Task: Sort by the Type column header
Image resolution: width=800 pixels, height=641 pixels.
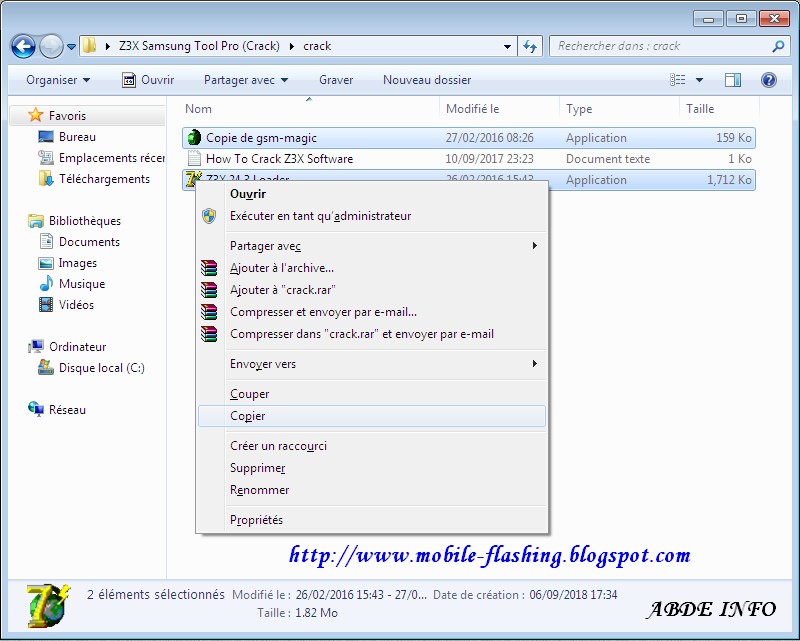Action: coord(619,109)
